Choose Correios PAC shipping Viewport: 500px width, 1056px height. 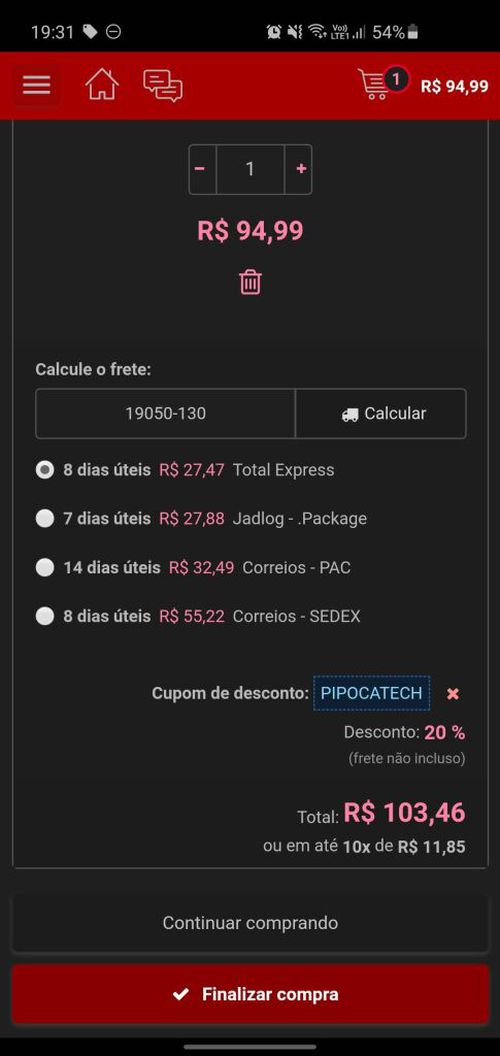(44, 568)
